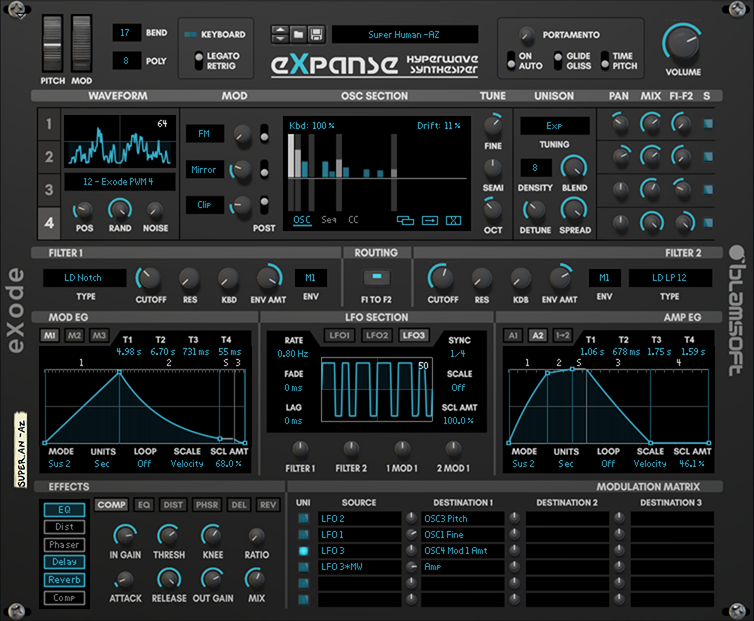The image size is (754, 621).
Task: Adjust the waveform NOISE knob
Action: [155, 210]
